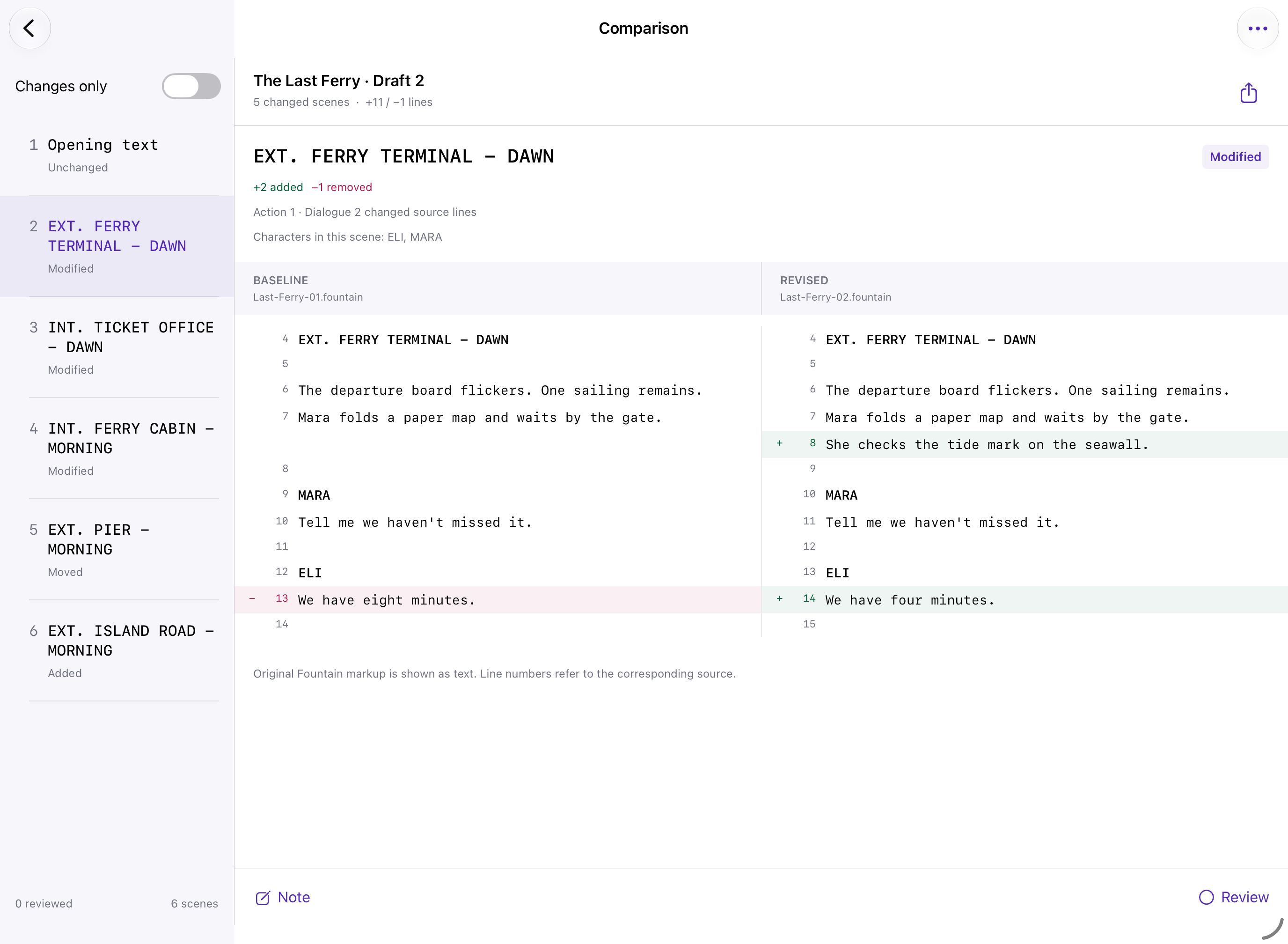Click baseline line 'Tell me we haven't missed it.'
This screenshot has height=944, width=1288.
click(415, 522)
